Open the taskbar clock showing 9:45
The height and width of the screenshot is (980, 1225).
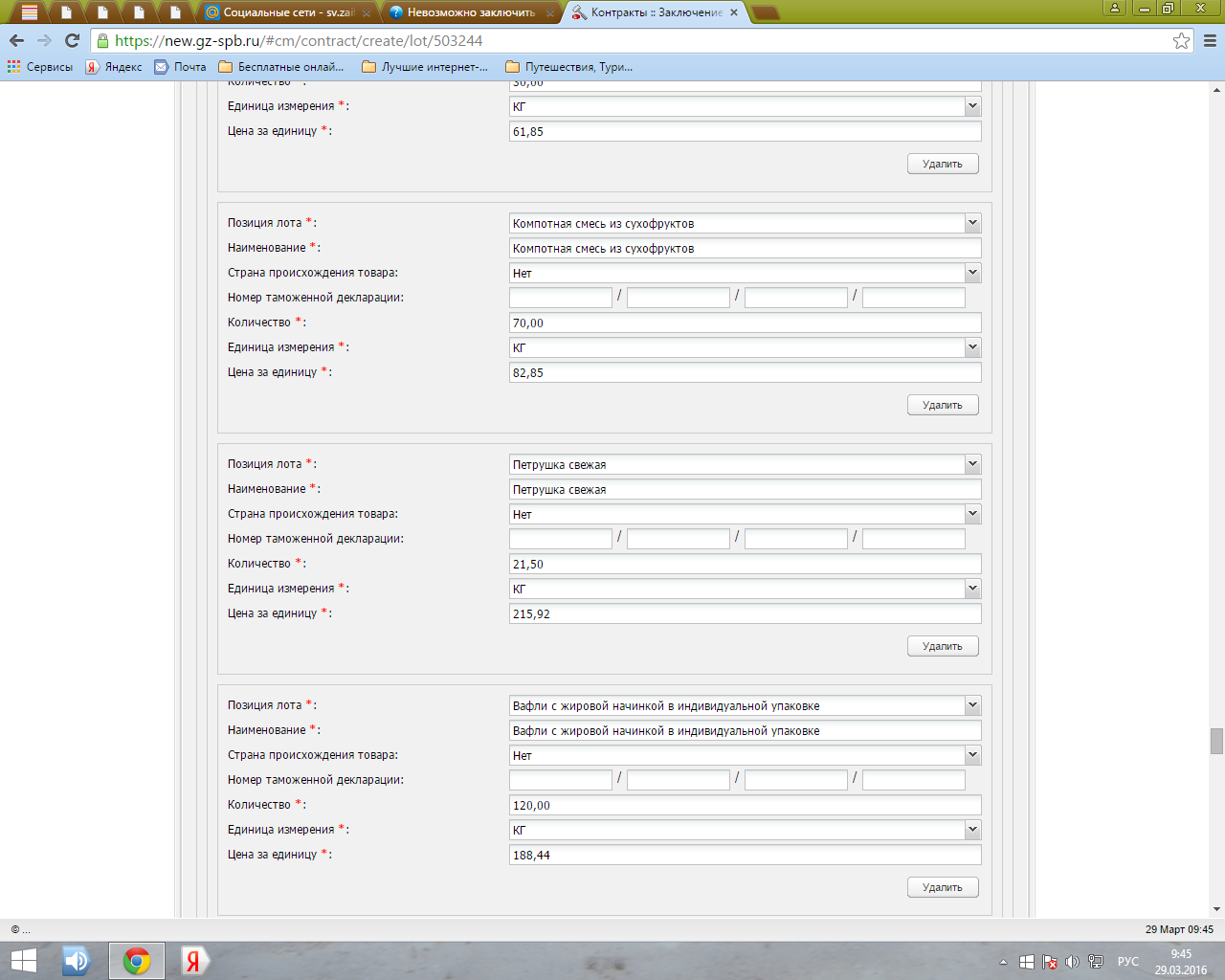(1181, 962)
